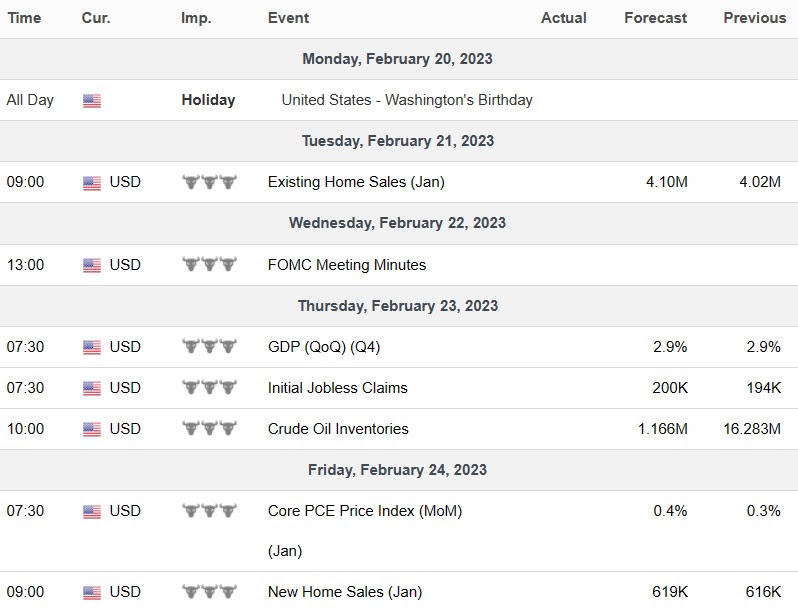Click the 16.283M previous value for Crude Oil
This screenshot has width=798, height=612.
tap(752, 429)
